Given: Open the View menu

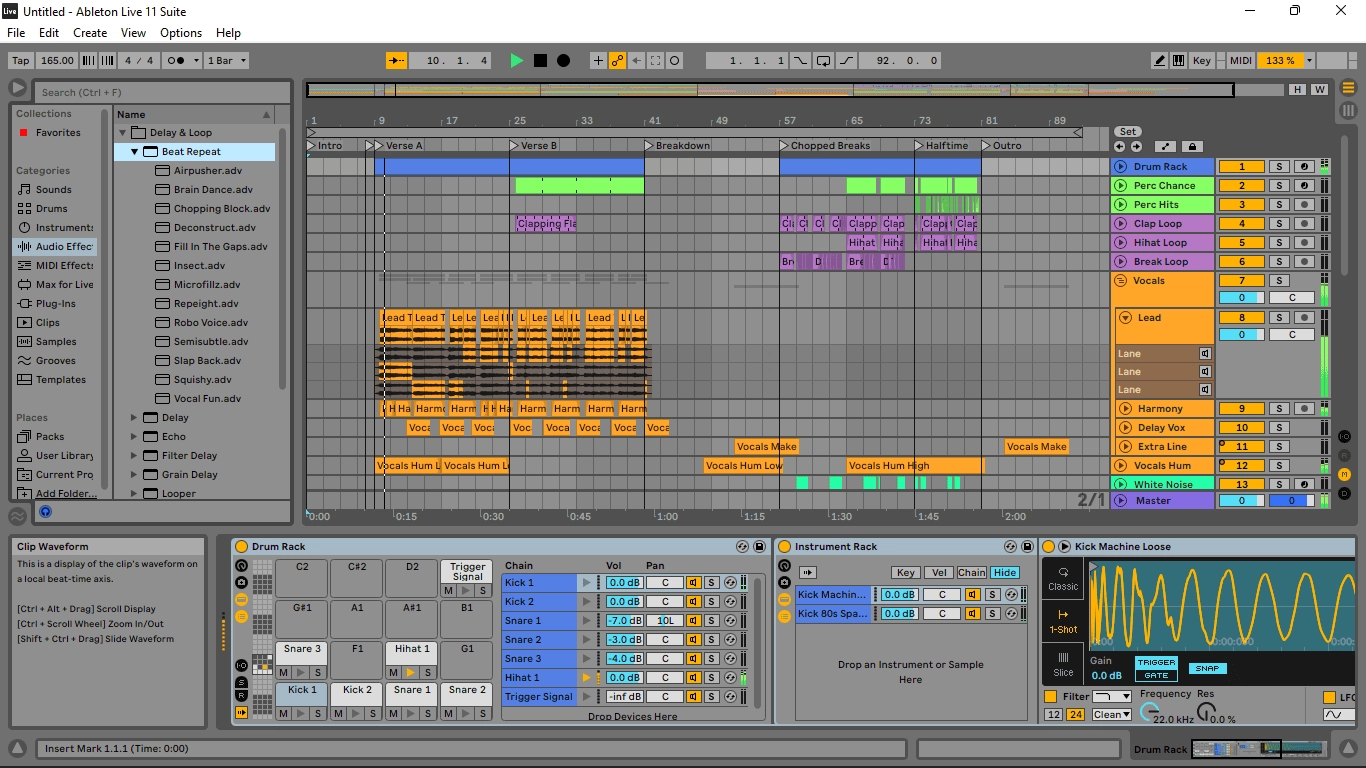Looking at the screenshot, I should [x=133, y=33].
